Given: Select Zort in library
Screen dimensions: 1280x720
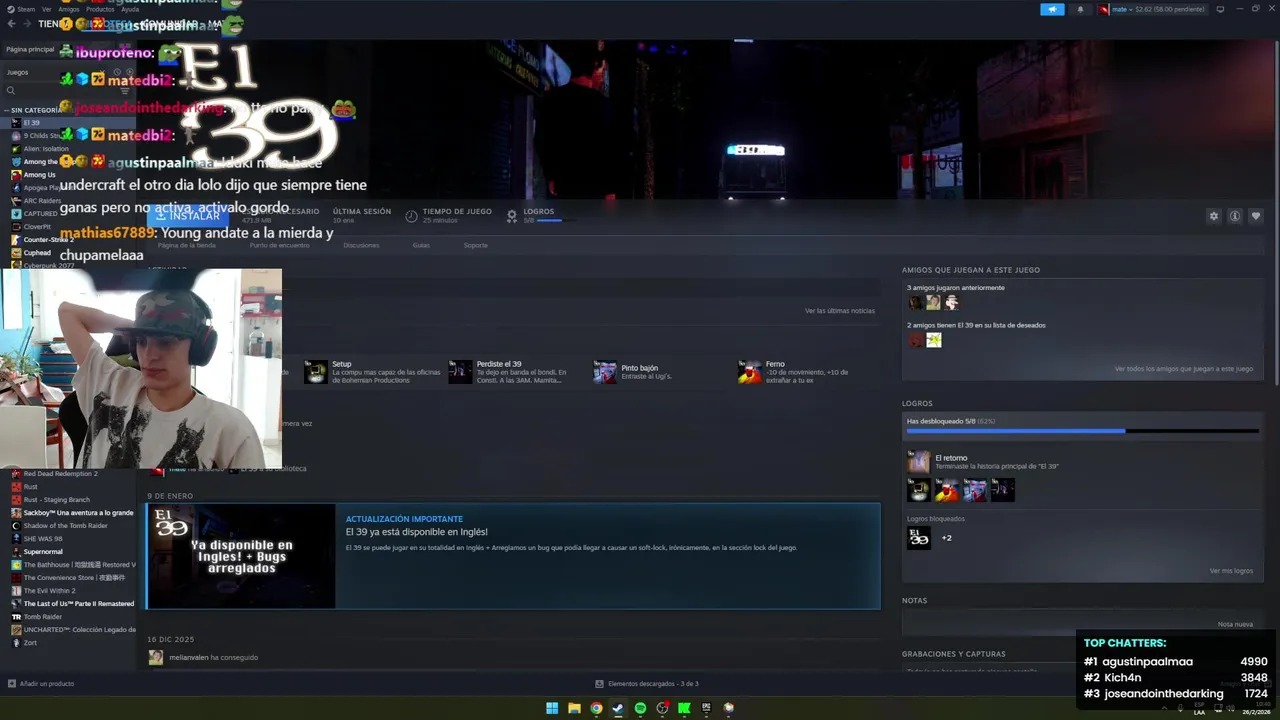Looking at the screenshot, I should (30, 643).
